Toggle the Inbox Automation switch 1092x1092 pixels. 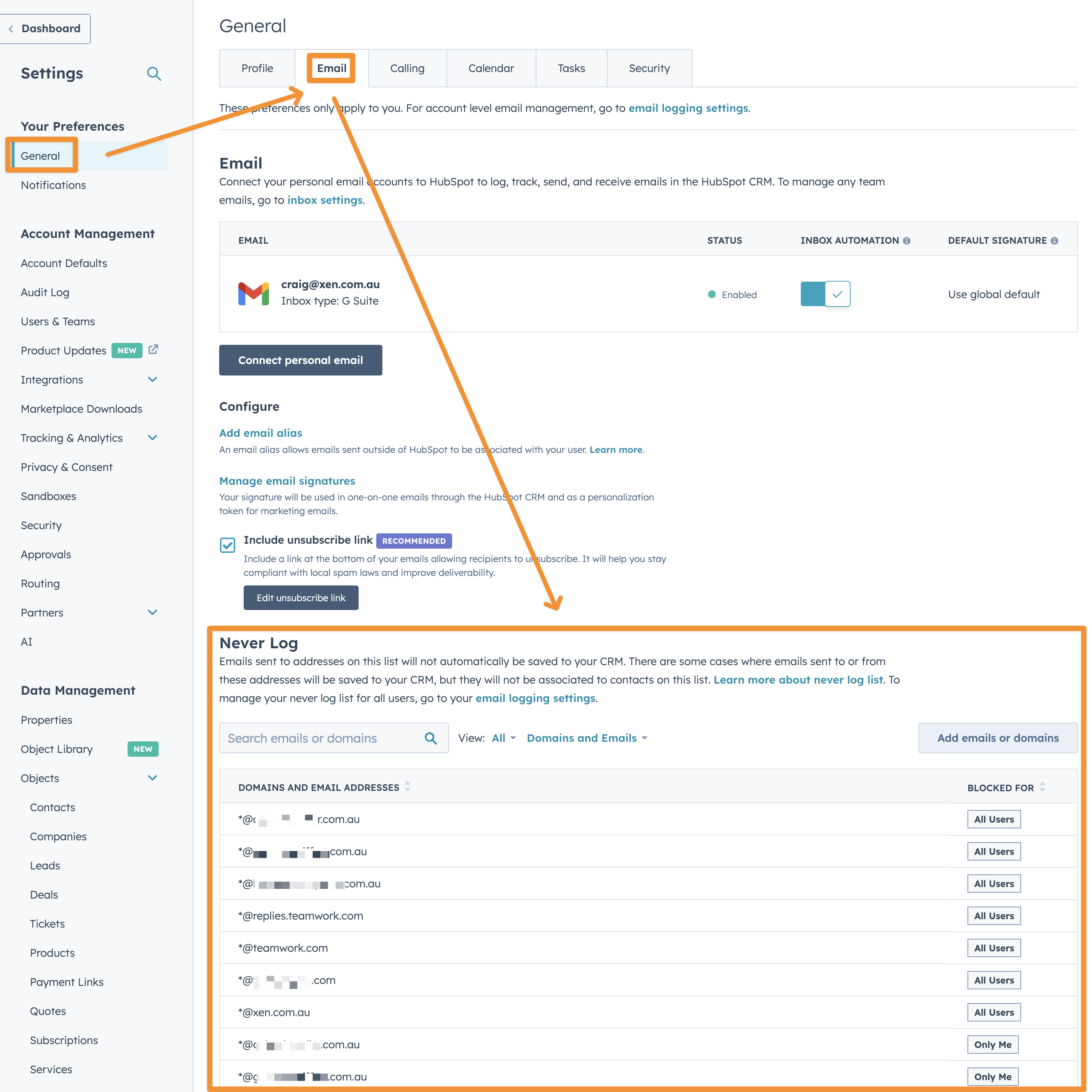[x=825, y=294]
